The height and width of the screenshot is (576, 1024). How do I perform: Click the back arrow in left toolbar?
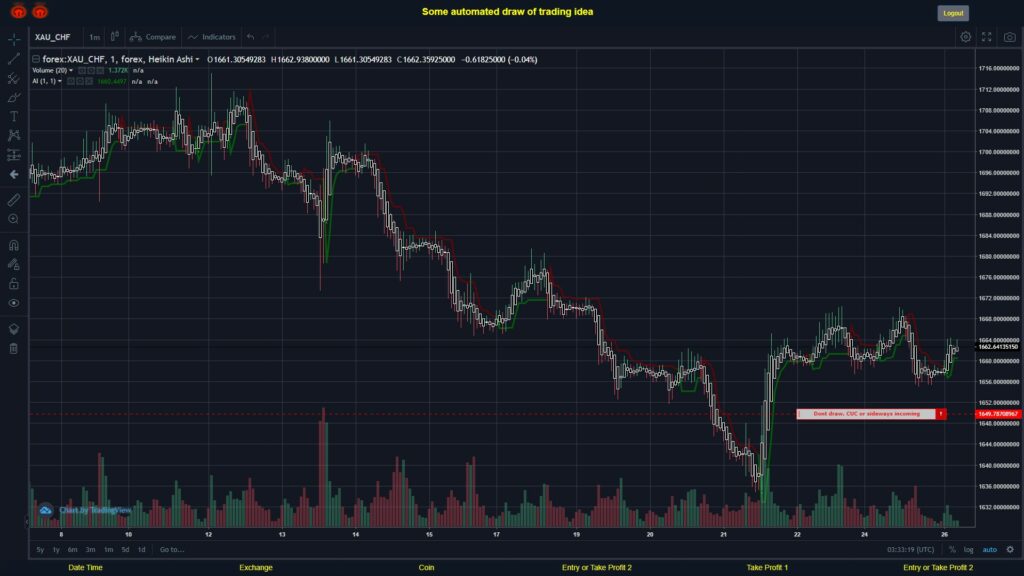[x=14, y=174]
